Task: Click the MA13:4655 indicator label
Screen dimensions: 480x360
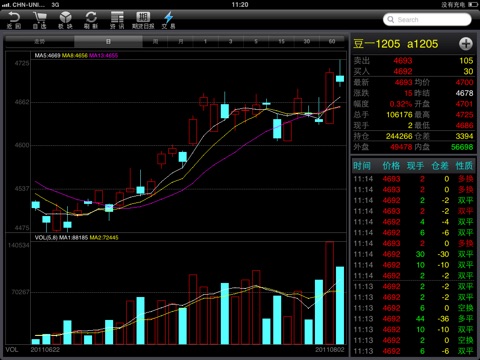Action: coord(104,55)
